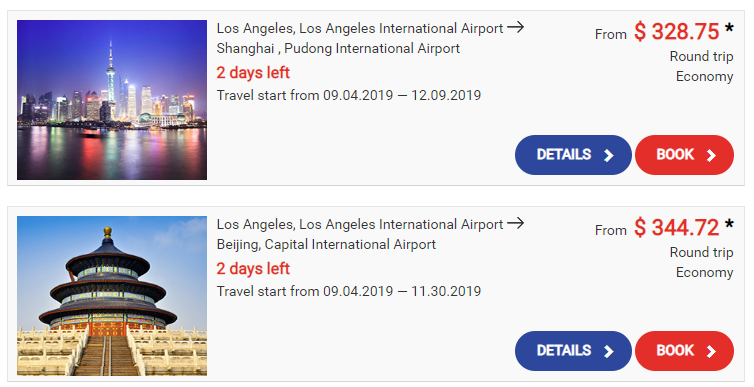Select the $ 344.72 price
Viewport: 754px width, 387px height.
pos(677,228)
